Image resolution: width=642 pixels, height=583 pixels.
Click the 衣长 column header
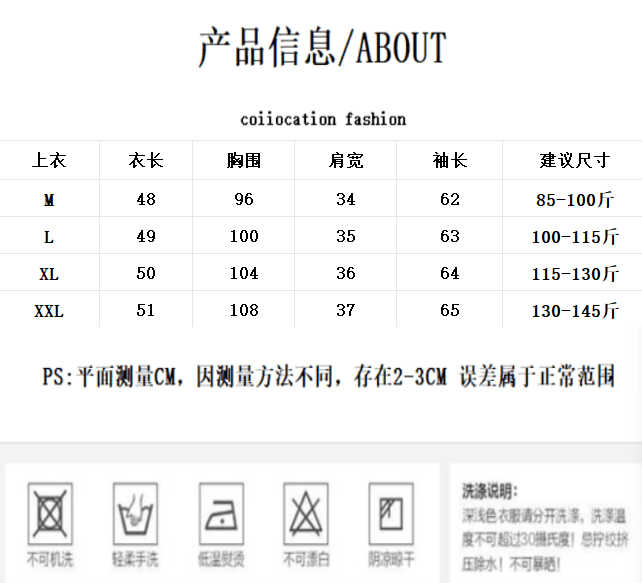(146, 160)
